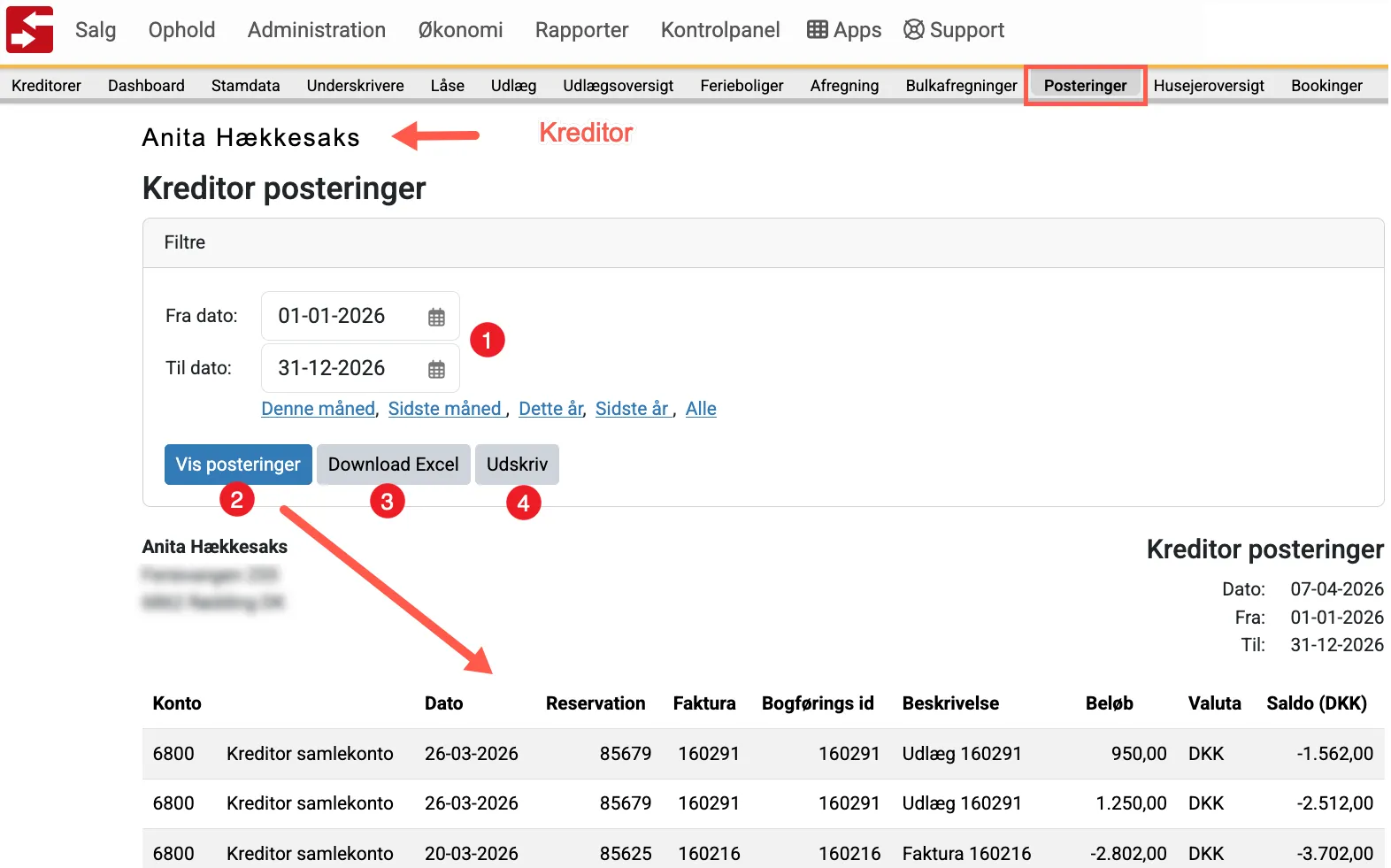Switch to the Udlæg tab

pos(513,86)
